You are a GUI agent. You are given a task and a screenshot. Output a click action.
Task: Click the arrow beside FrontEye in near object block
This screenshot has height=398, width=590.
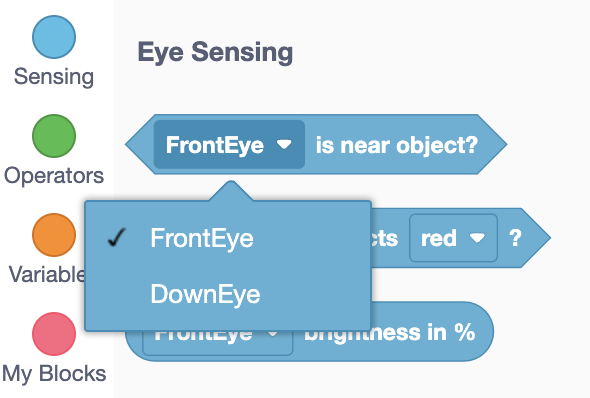point(284,144)
